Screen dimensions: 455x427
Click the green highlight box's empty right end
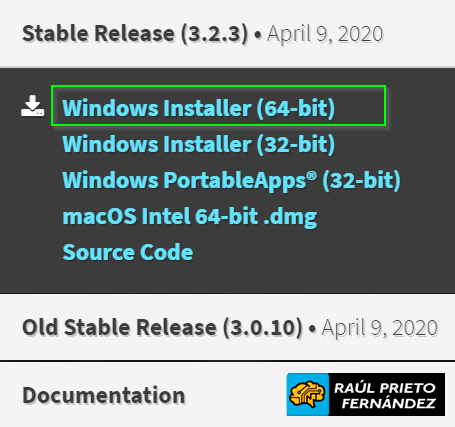[x=360, y=106]
